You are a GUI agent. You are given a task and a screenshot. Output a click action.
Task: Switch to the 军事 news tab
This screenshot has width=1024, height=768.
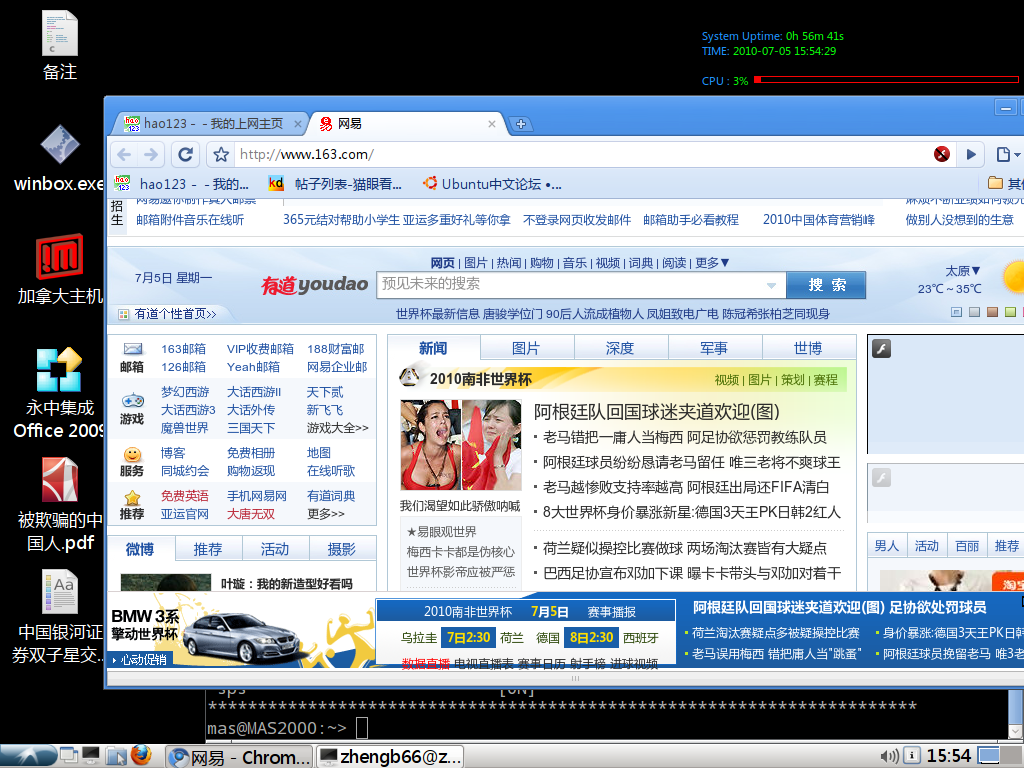[714, 348]
